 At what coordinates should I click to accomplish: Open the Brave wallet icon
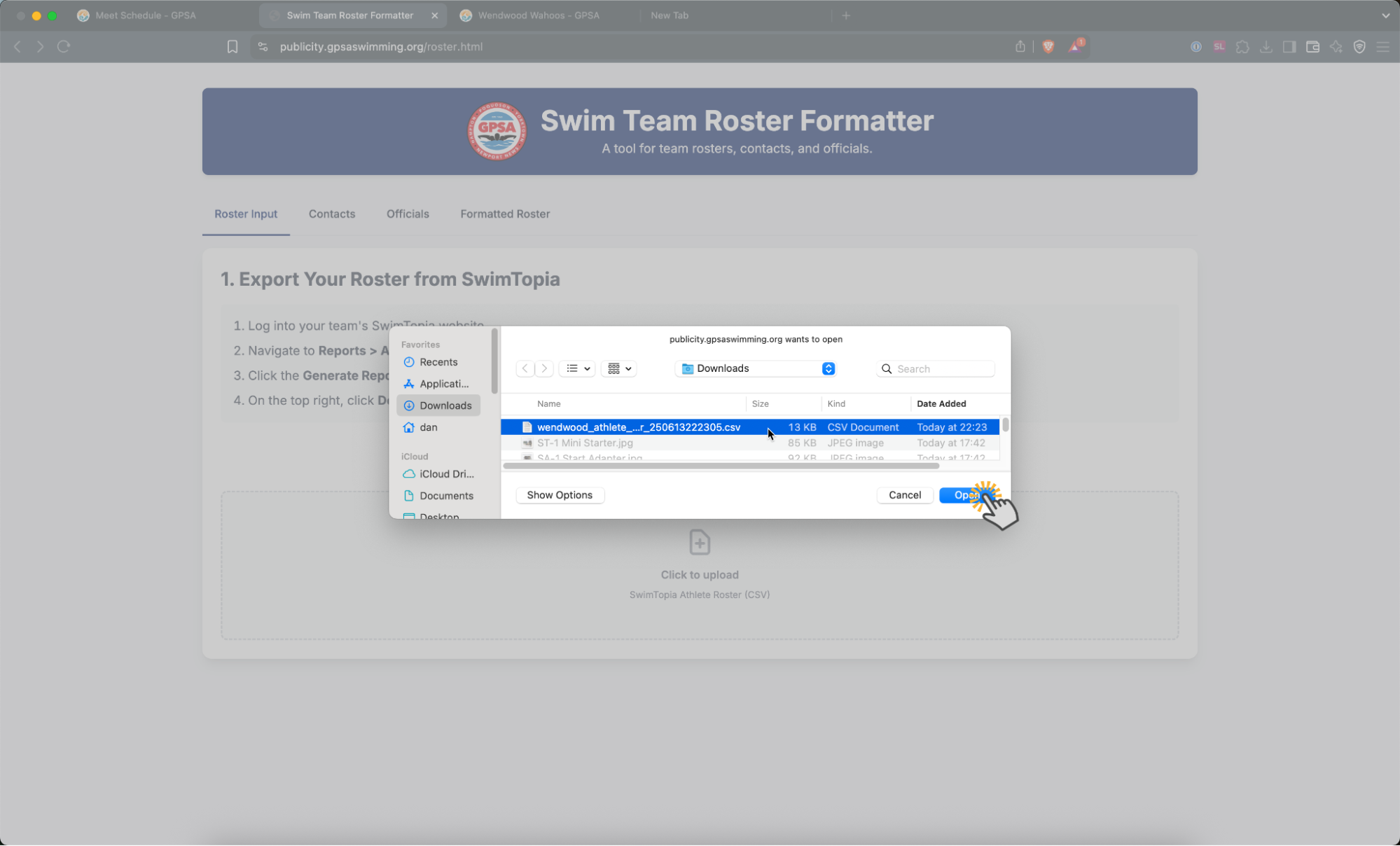1312,47
